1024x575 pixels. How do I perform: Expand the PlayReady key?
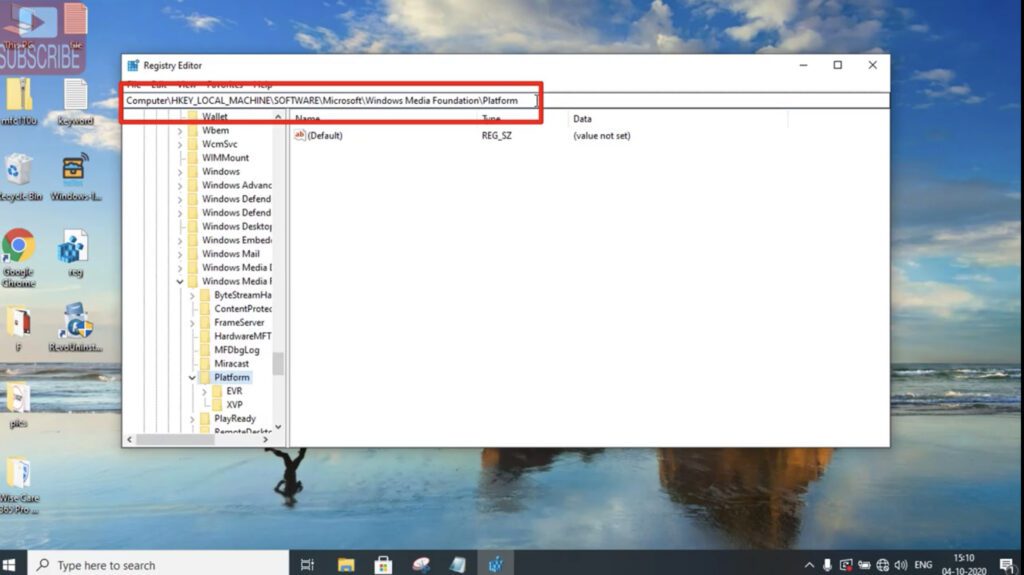point(192,419)
